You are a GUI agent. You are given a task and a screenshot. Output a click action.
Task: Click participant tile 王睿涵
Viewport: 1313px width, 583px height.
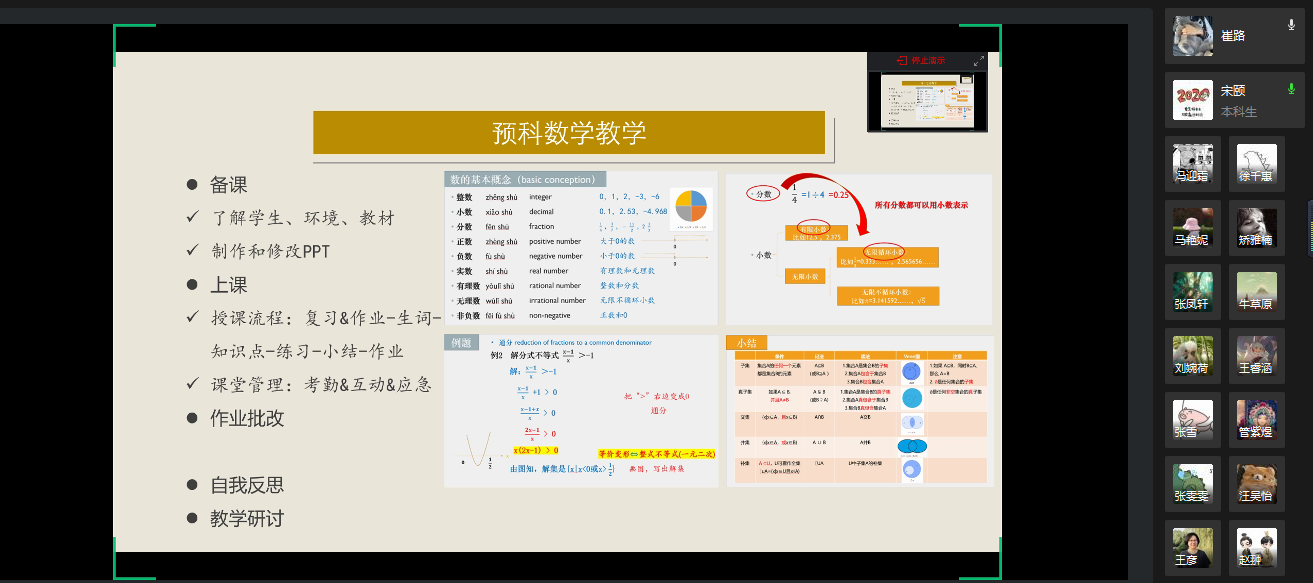pyautogui.click(x=1257, y=356)
